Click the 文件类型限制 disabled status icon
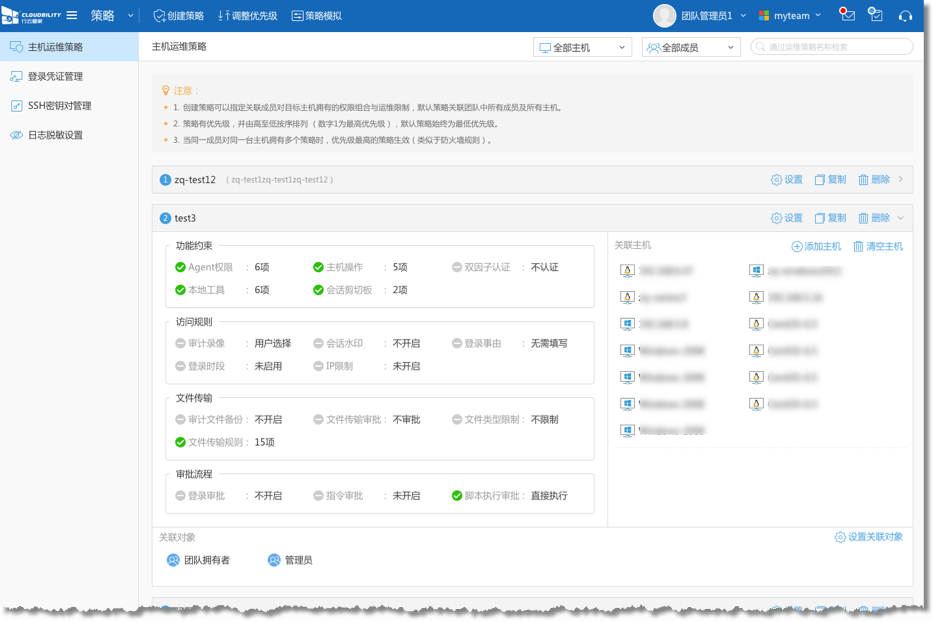This screenshot has width=933, height=622. pyautogui.click(x=457, y=420)
